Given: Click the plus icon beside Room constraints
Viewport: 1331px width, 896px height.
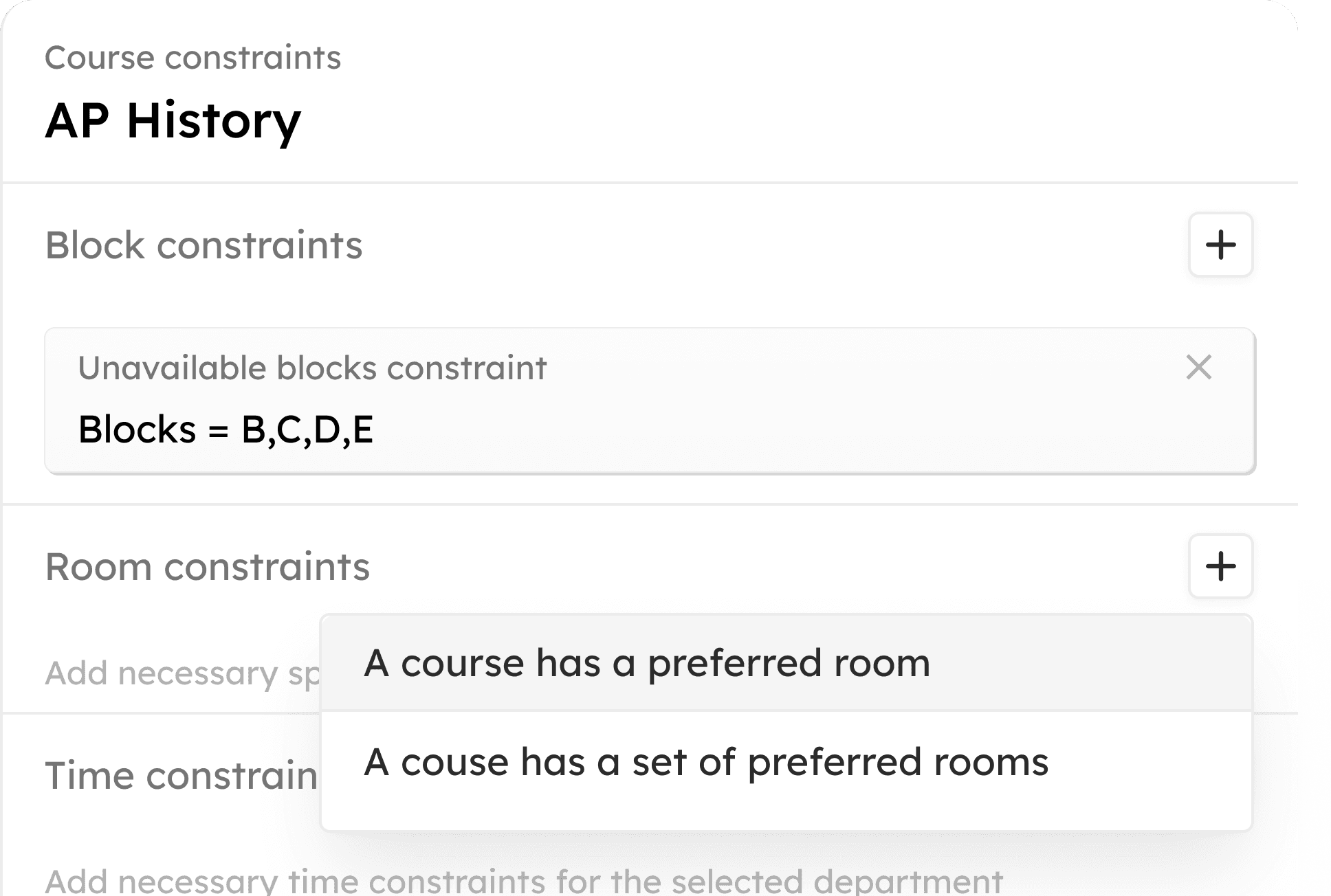Looking at the screenshot, I should coord(1220,566).
